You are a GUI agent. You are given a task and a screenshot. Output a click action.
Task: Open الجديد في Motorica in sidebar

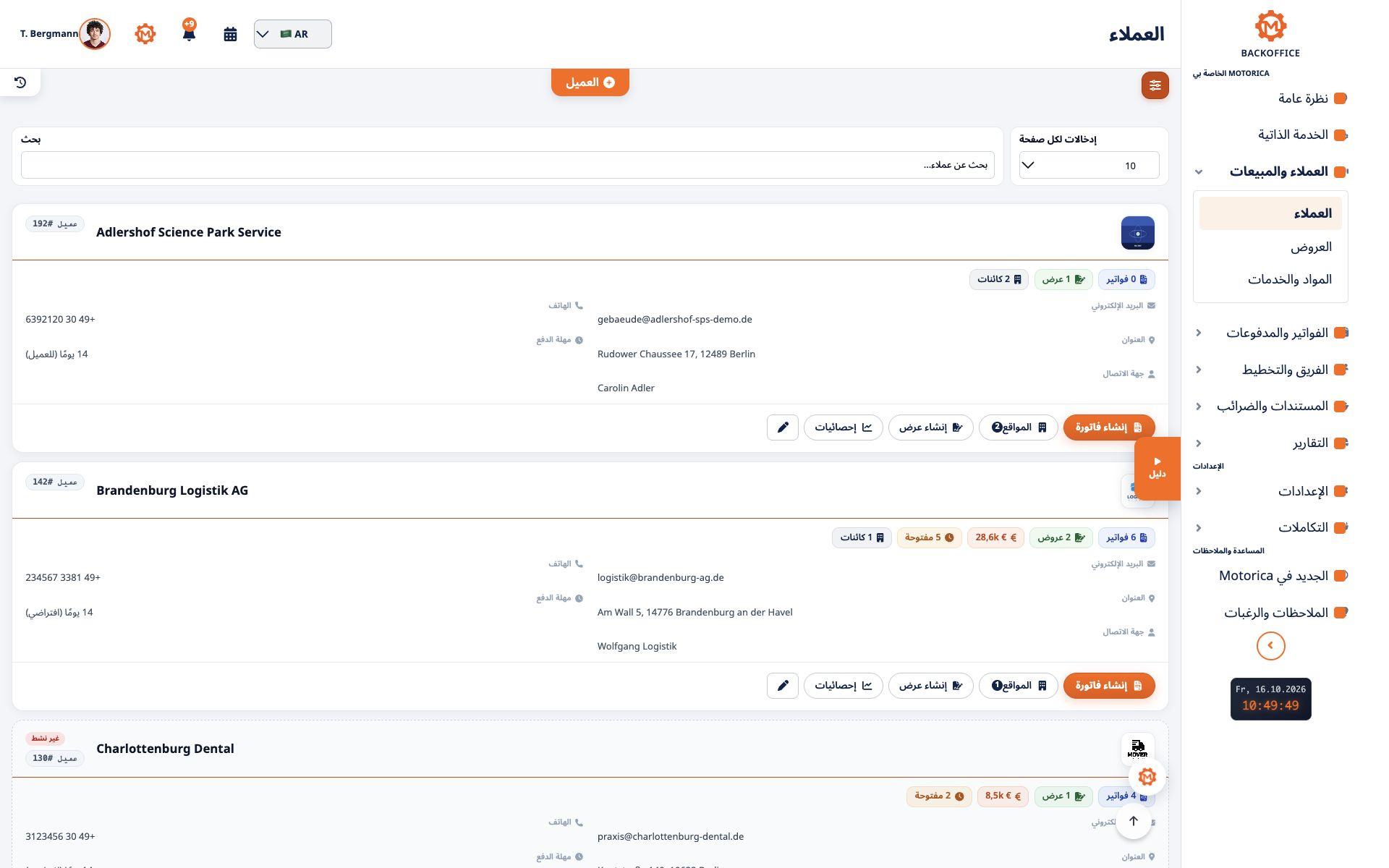tap(1270, 576)
